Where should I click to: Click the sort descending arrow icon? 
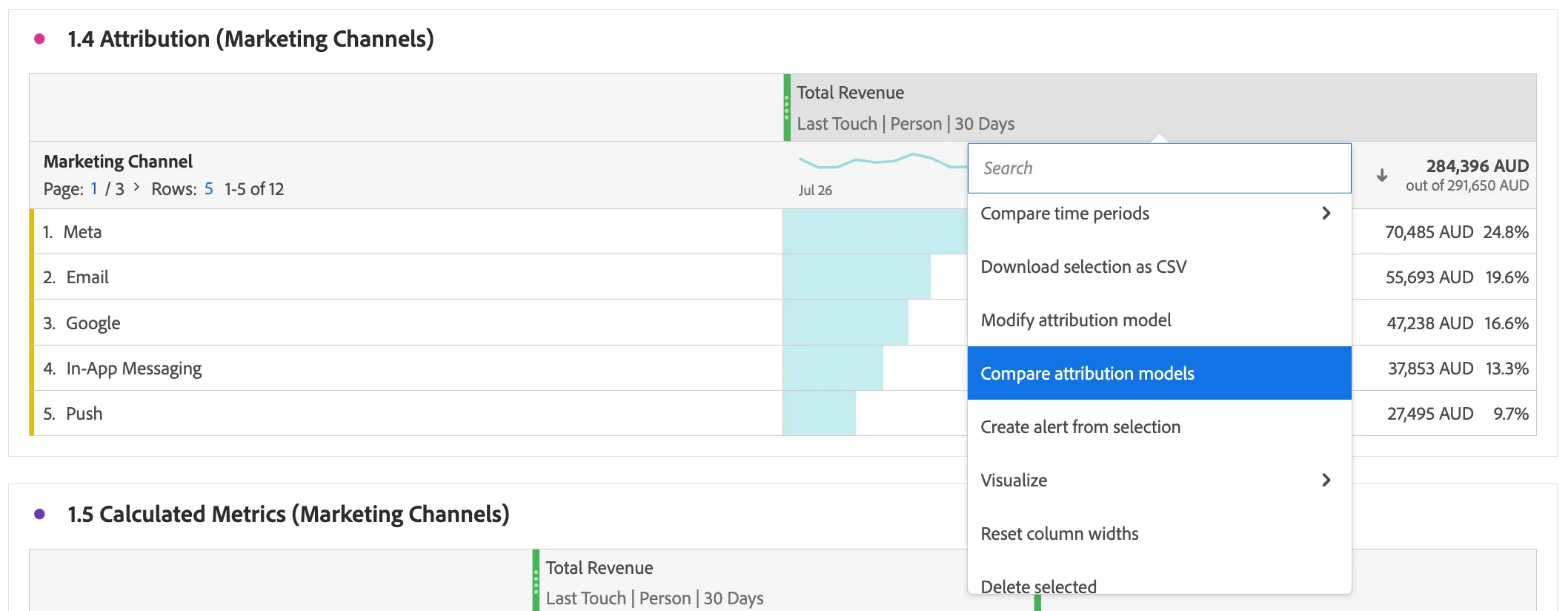click(1382, 176)
